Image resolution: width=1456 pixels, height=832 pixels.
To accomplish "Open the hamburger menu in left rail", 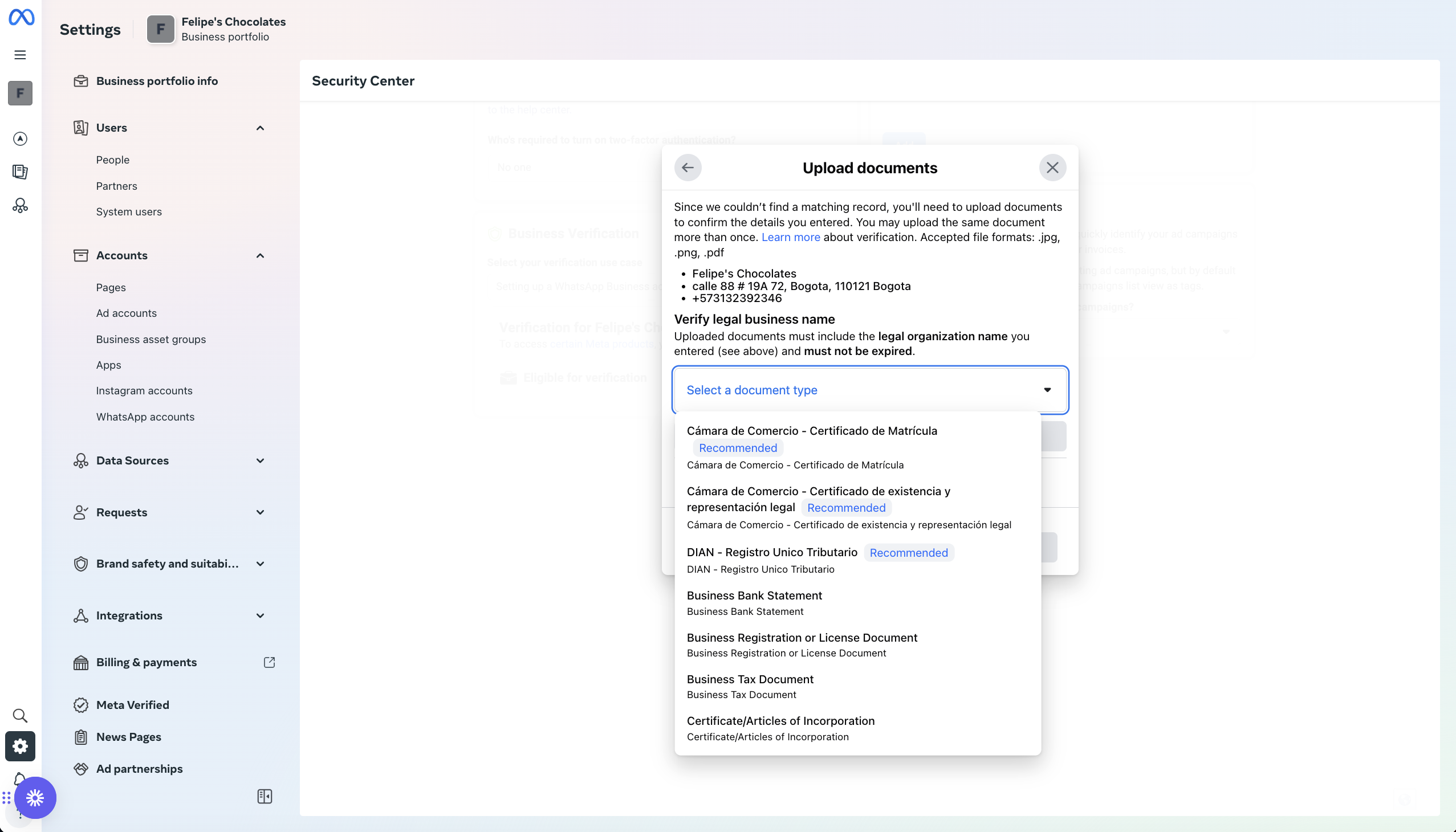I will click(20, 55).
